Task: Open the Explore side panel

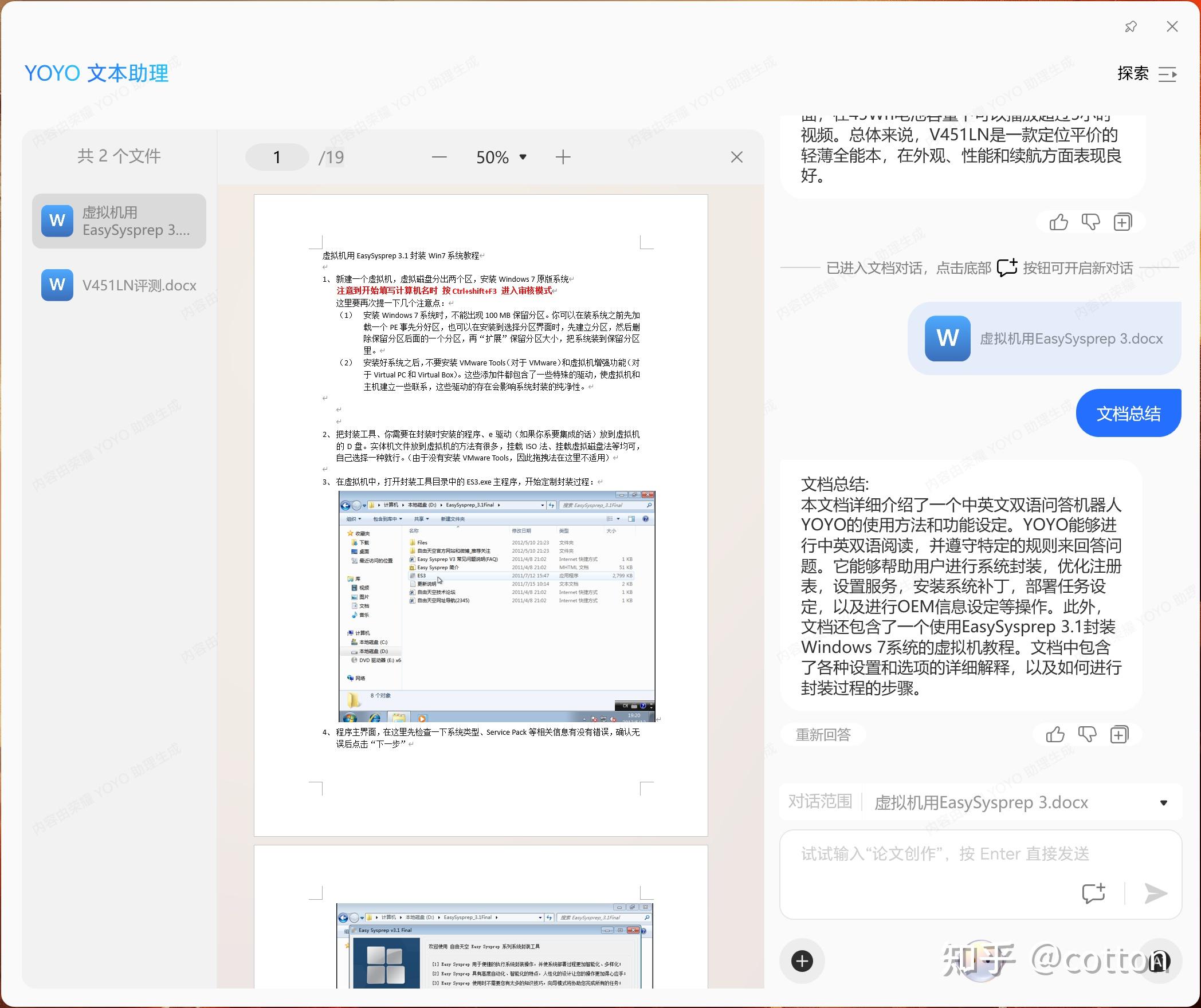Action: pyautogui.click(x=1148, y=74)
